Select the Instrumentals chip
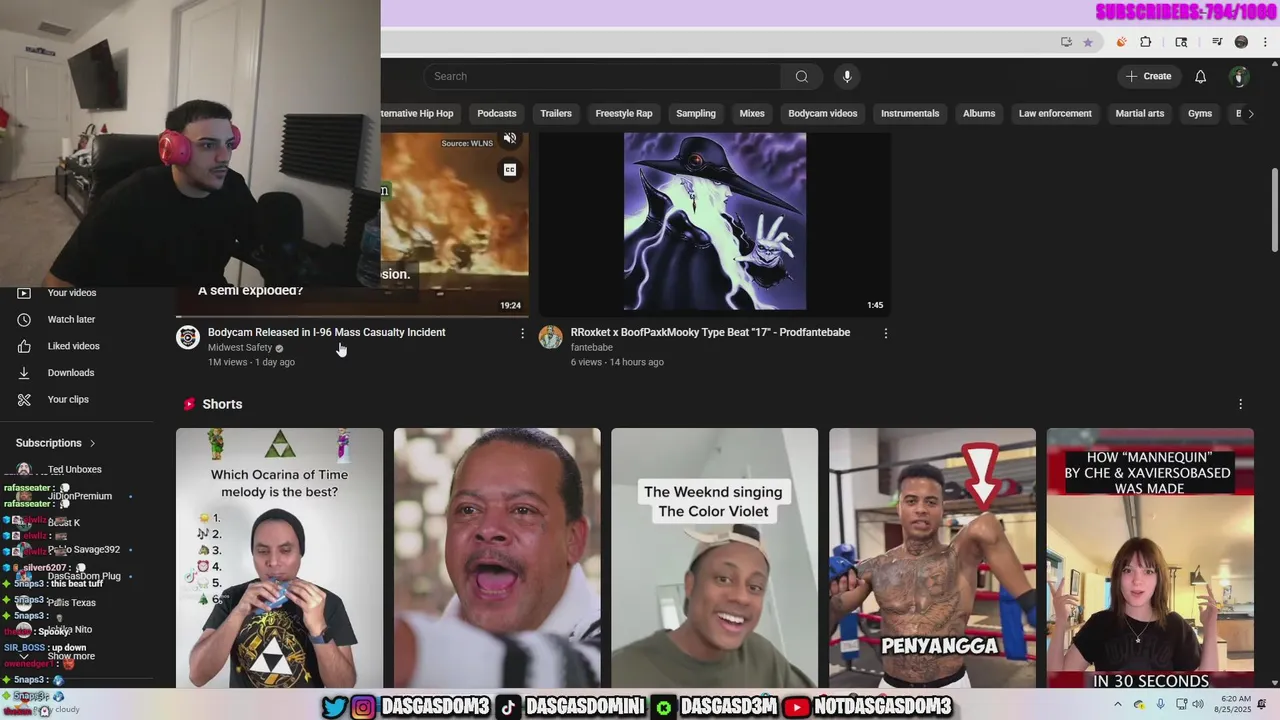The width and height of the screenshot is (1280, 720). click(910, 113)
